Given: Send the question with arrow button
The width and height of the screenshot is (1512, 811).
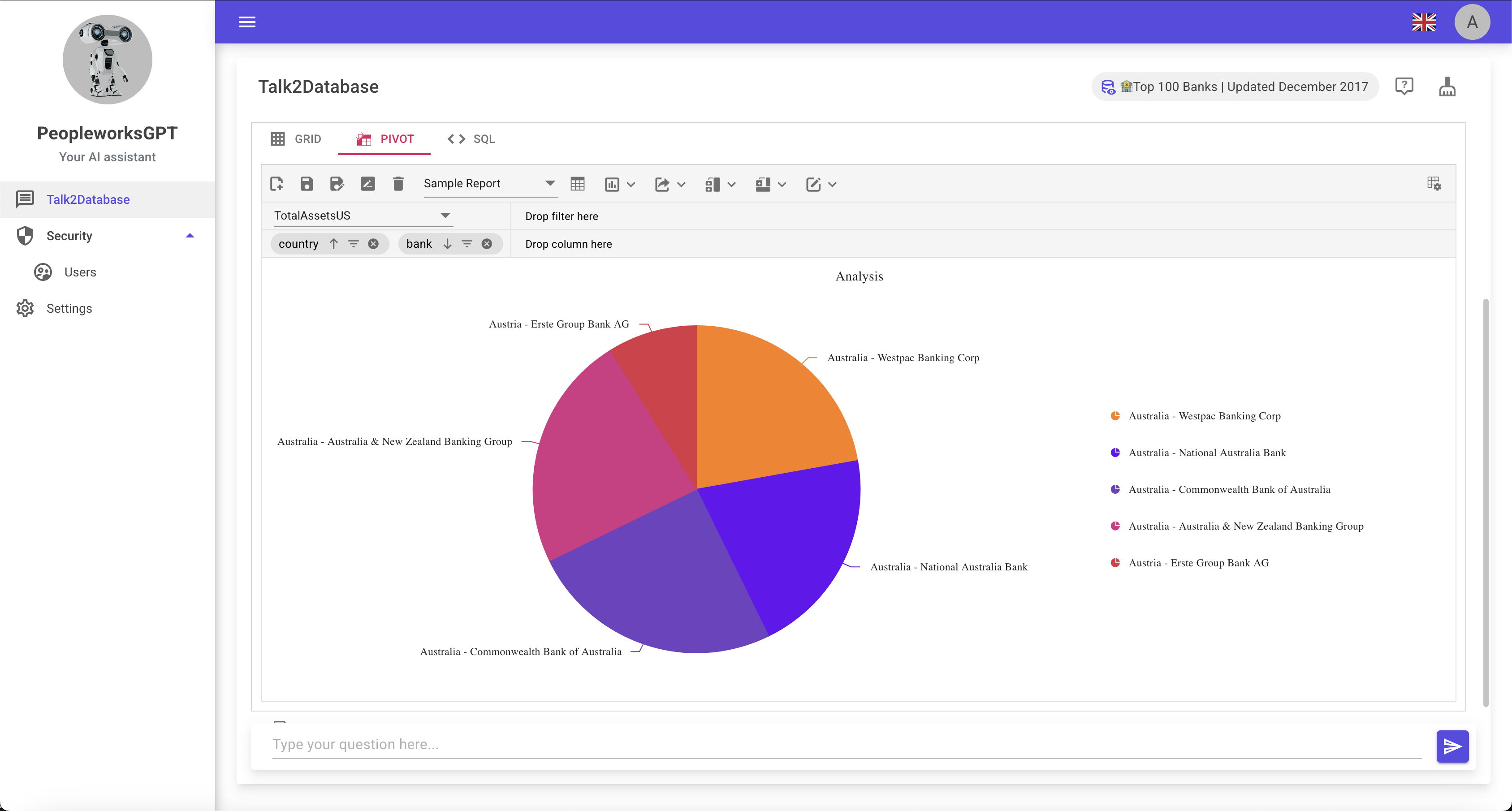Looking at the screenshot, I should pyautogui.click(x=1453, y=746).
